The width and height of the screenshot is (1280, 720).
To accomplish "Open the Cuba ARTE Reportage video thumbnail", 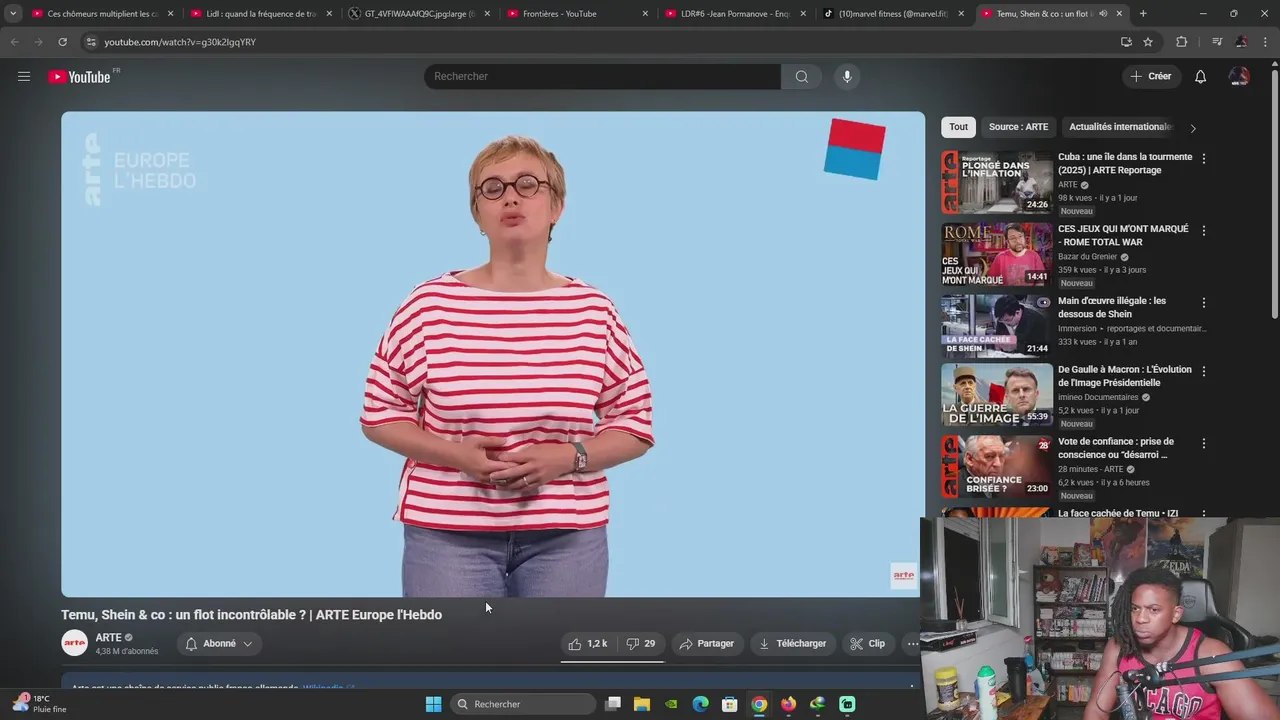I will (x=997, y=182).
